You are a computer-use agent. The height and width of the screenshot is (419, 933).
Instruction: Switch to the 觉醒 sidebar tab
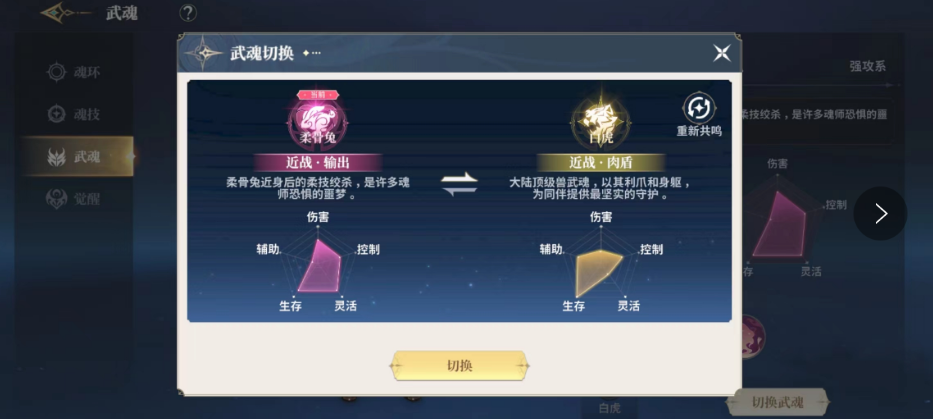tap(74, 199)
